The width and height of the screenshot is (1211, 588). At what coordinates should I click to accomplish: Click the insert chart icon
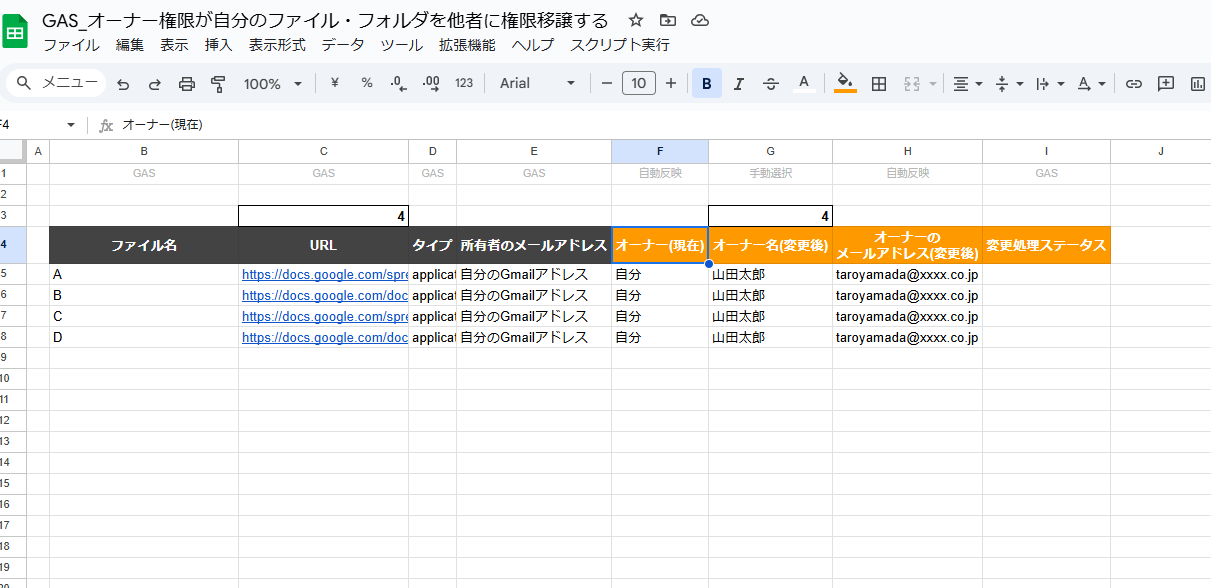point(1198,84)
